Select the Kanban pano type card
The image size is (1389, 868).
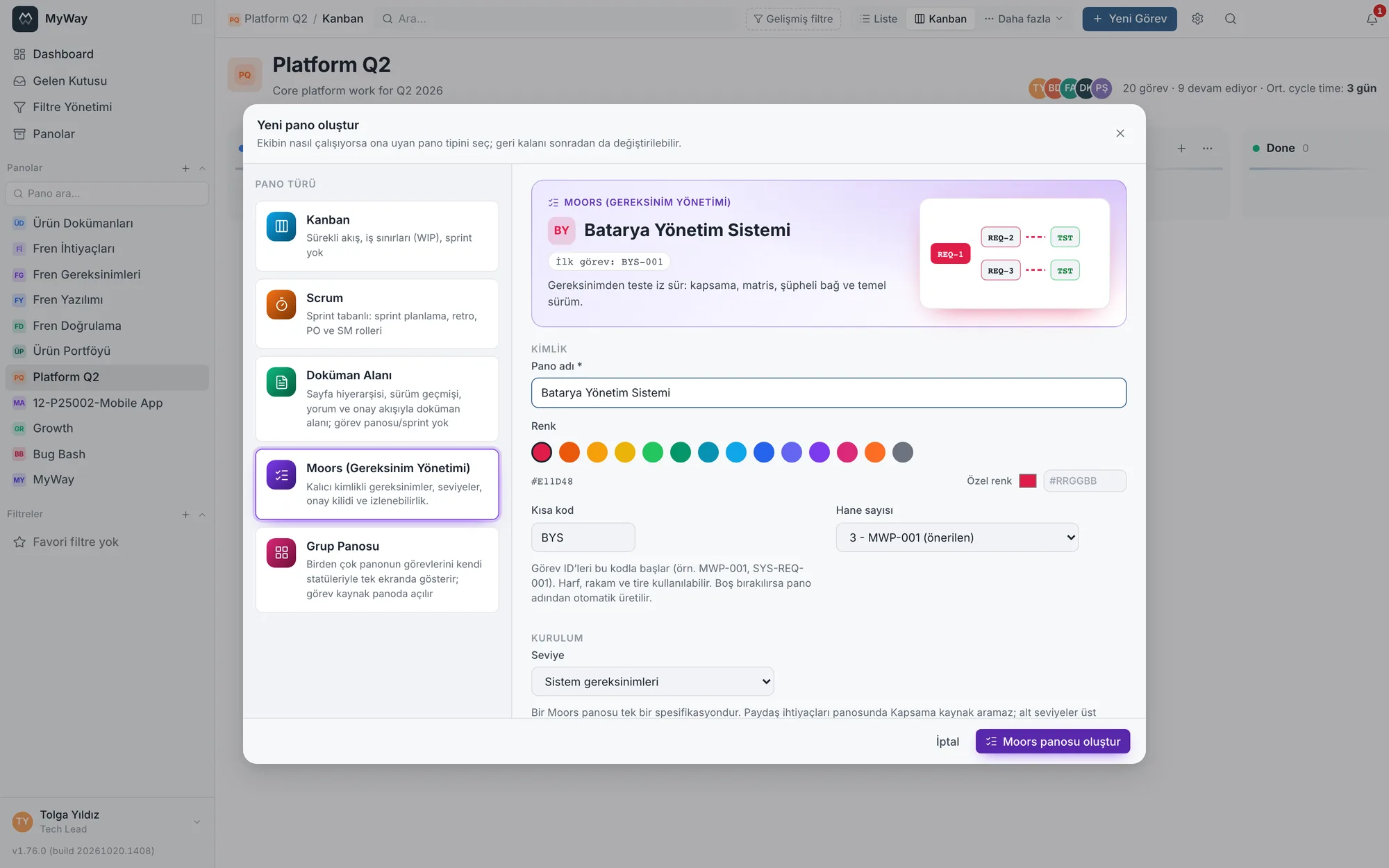coord(377,236)
